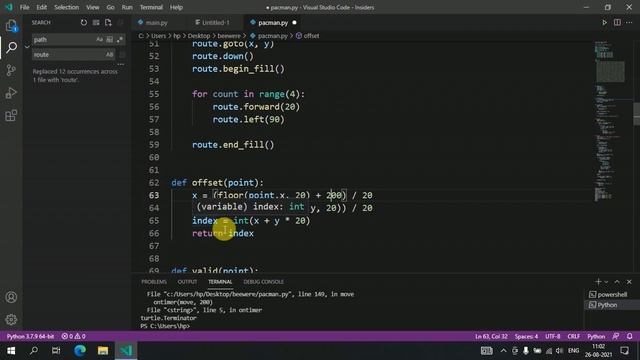Select Python 3.7.9 64-bit interpreter
This screenshot has width=640, height=360.
point(30,336)
